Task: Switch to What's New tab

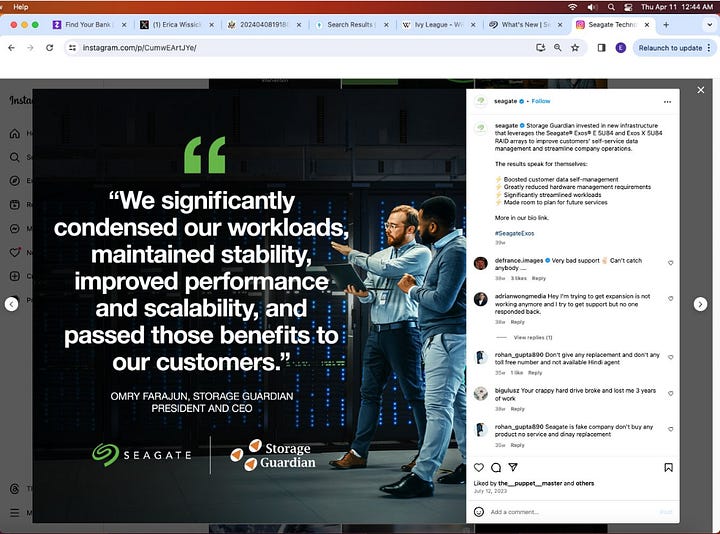Action: coord(526,25)
